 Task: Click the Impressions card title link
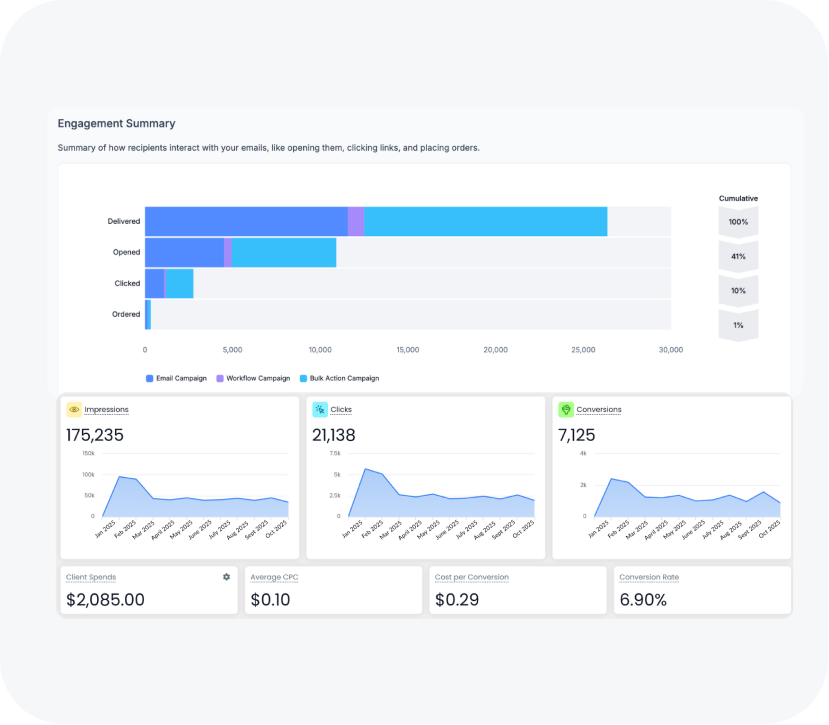click(106, 409)
